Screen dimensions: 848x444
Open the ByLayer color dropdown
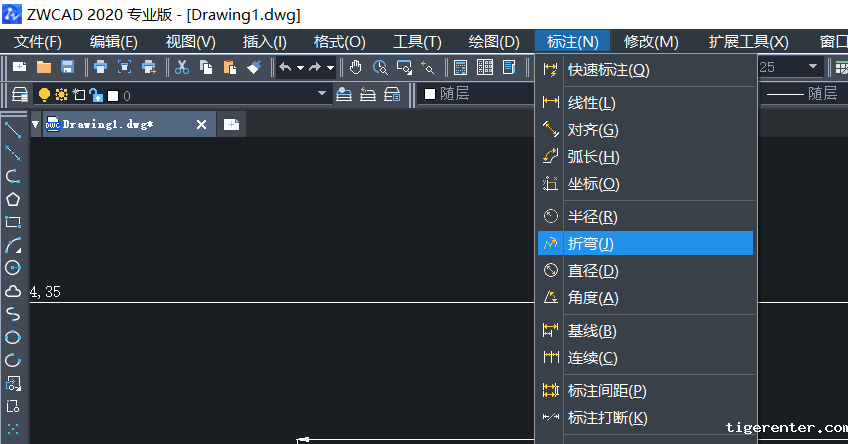[470, 94]
